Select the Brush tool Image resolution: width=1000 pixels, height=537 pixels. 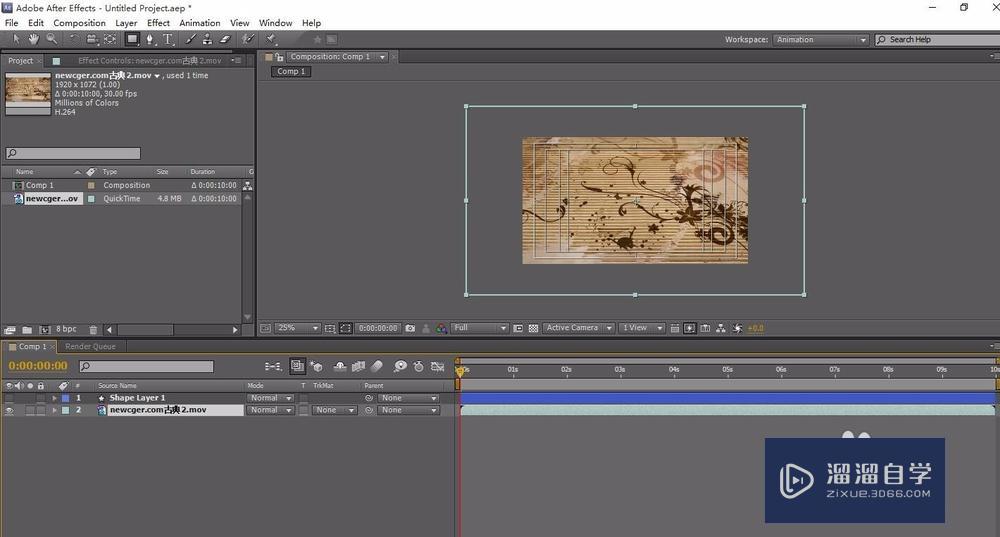point(190,40)
